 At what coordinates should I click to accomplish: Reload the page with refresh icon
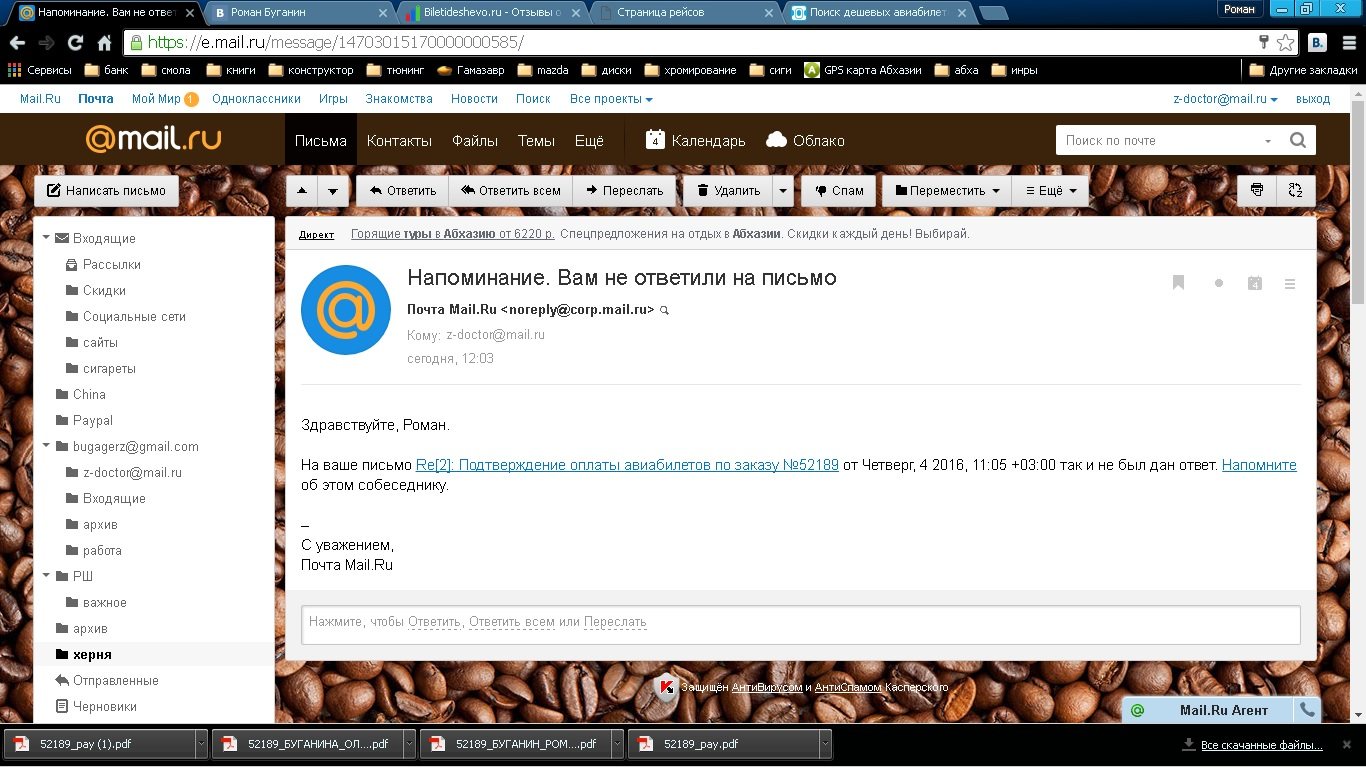[75, 43]
